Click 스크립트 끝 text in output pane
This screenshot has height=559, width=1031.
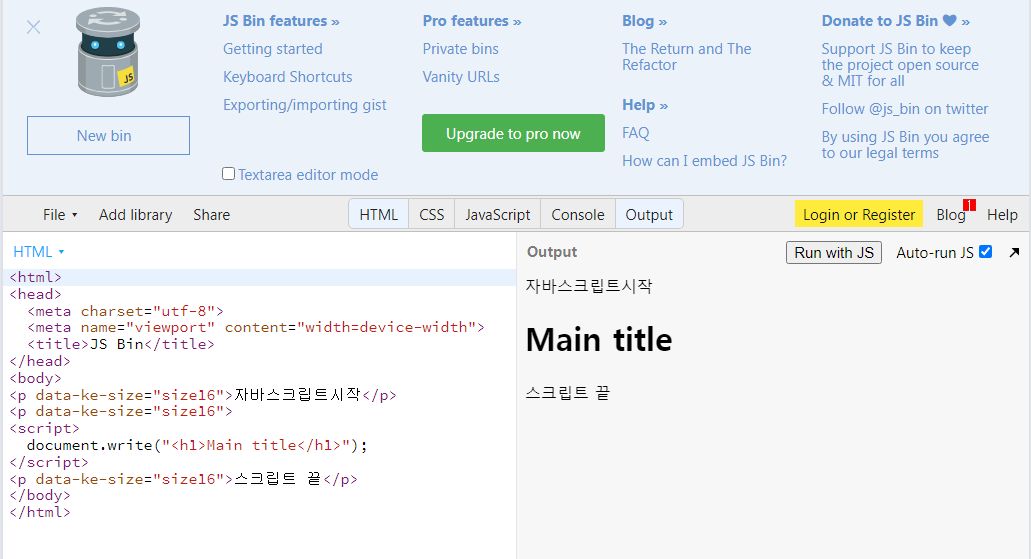[x=568, y=393]
